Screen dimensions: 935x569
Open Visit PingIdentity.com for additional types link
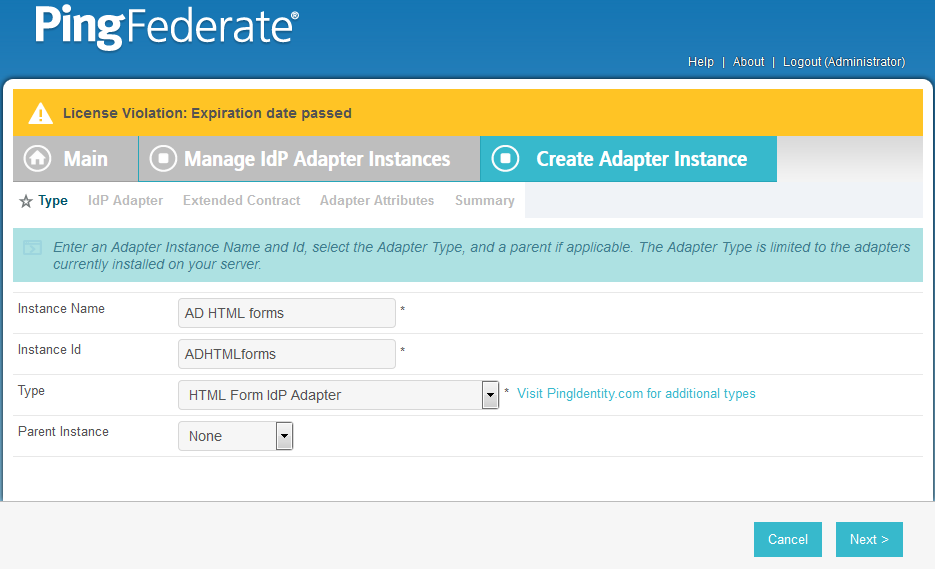[636, 394]
